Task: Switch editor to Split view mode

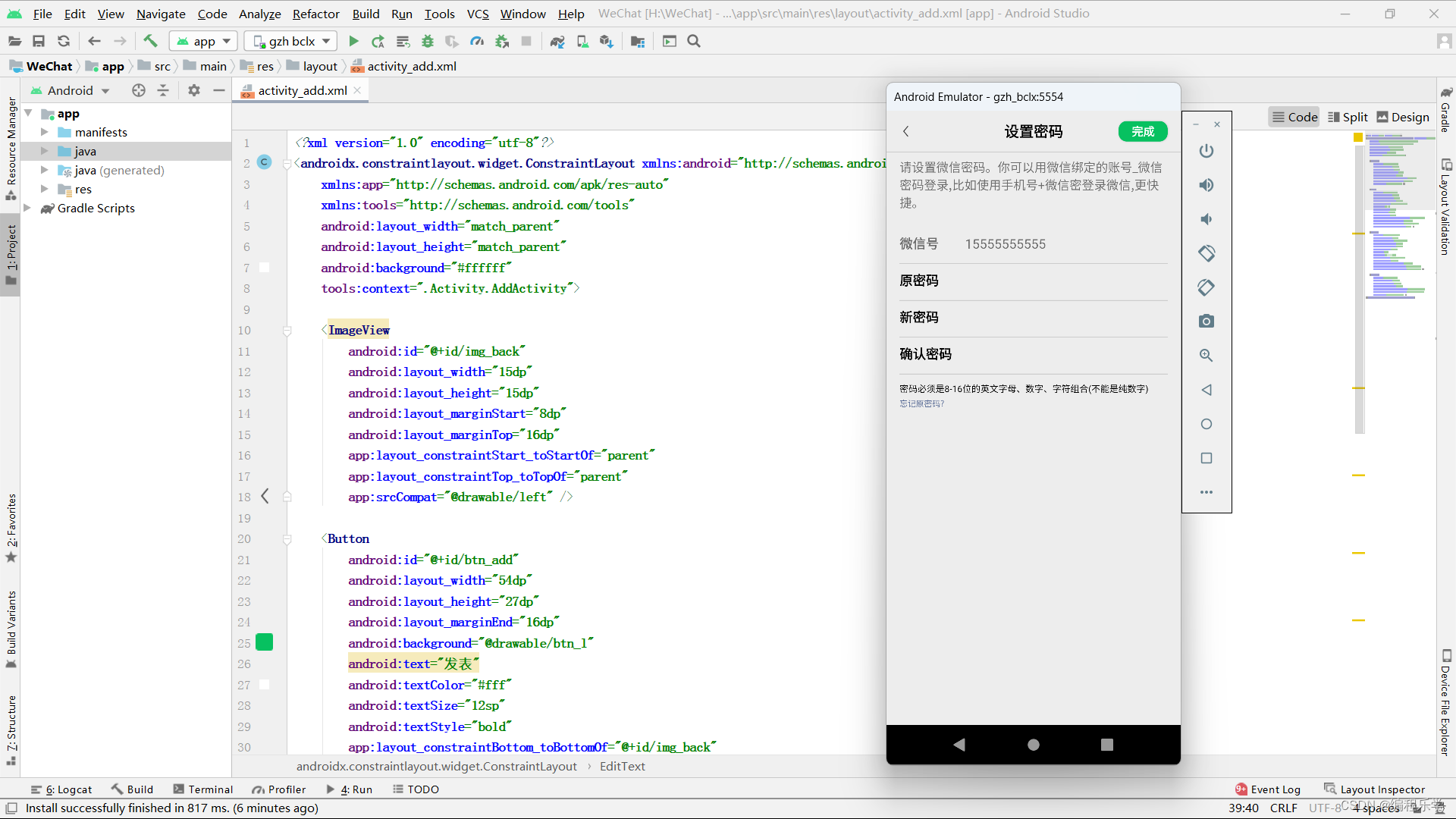Action: tap(1348, 117)
